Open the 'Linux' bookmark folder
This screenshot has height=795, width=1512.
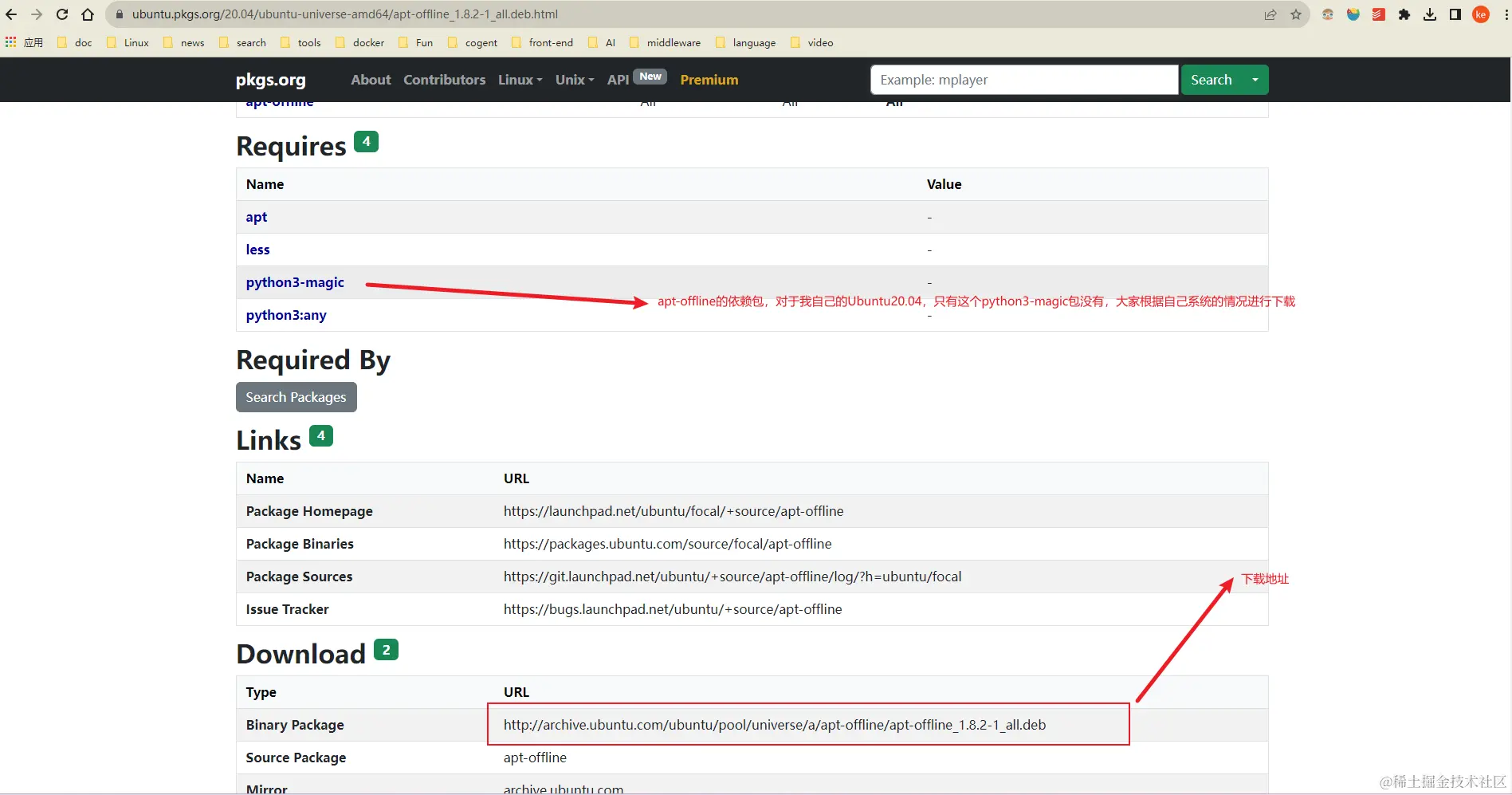(x=128, y=43)
